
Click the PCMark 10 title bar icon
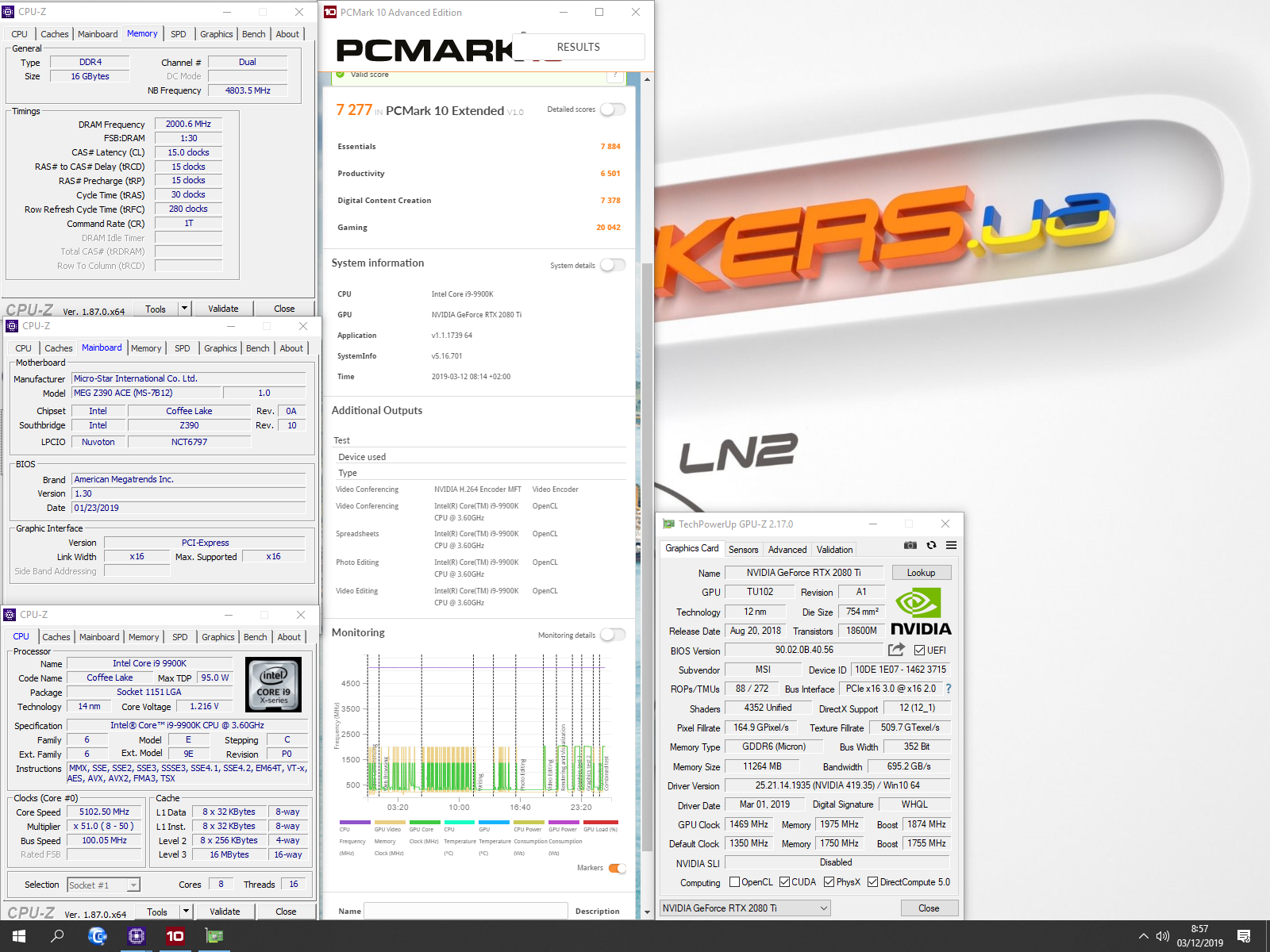pos(330,12)
